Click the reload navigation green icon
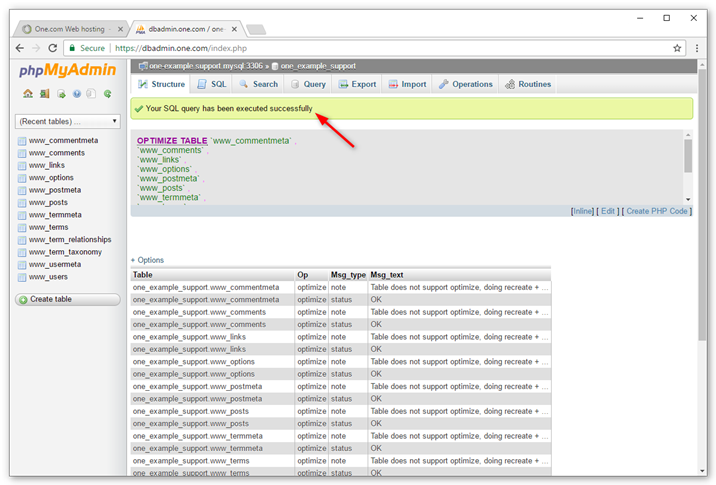Screen dimensions: 716x485 [x=107, y=94]
